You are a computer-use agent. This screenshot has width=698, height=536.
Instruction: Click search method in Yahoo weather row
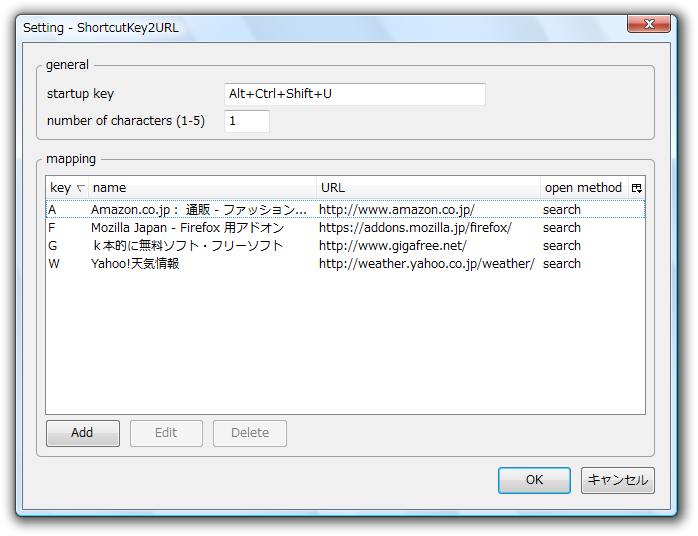click(562, 264)
